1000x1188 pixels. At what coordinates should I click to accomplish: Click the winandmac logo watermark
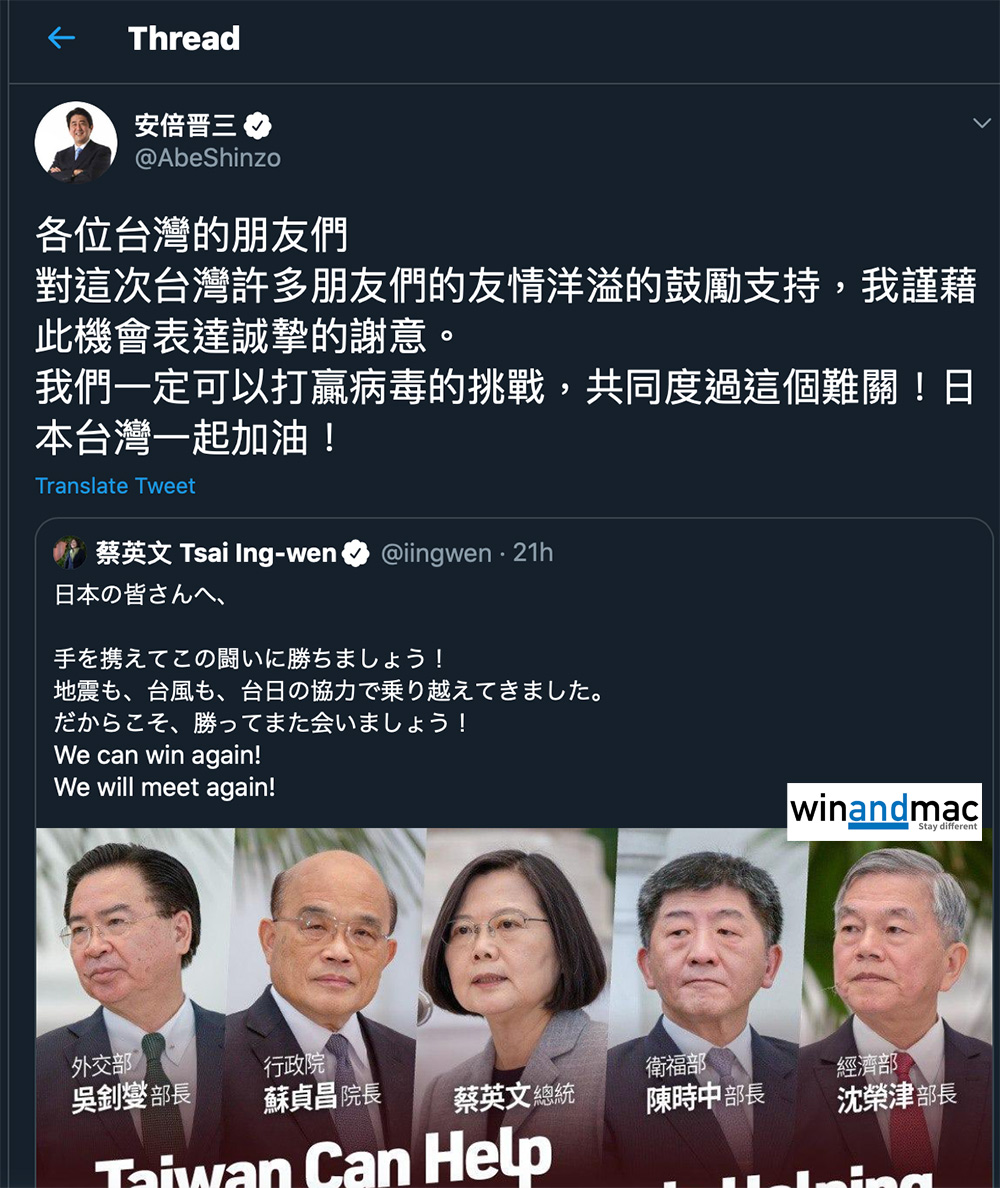click(884, 812)
